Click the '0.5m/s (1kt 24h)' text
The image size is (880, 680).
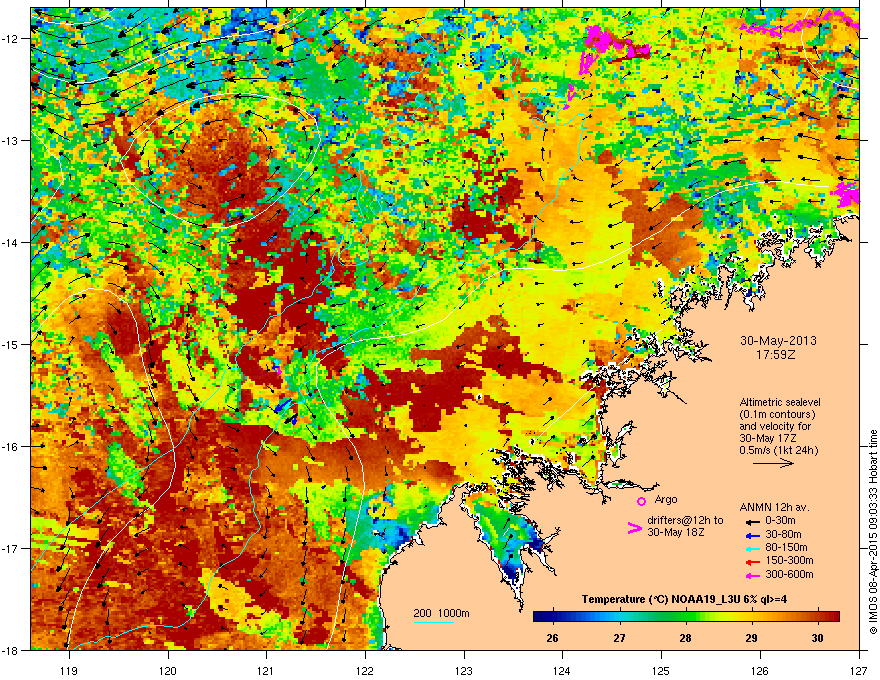pos(778,450)
